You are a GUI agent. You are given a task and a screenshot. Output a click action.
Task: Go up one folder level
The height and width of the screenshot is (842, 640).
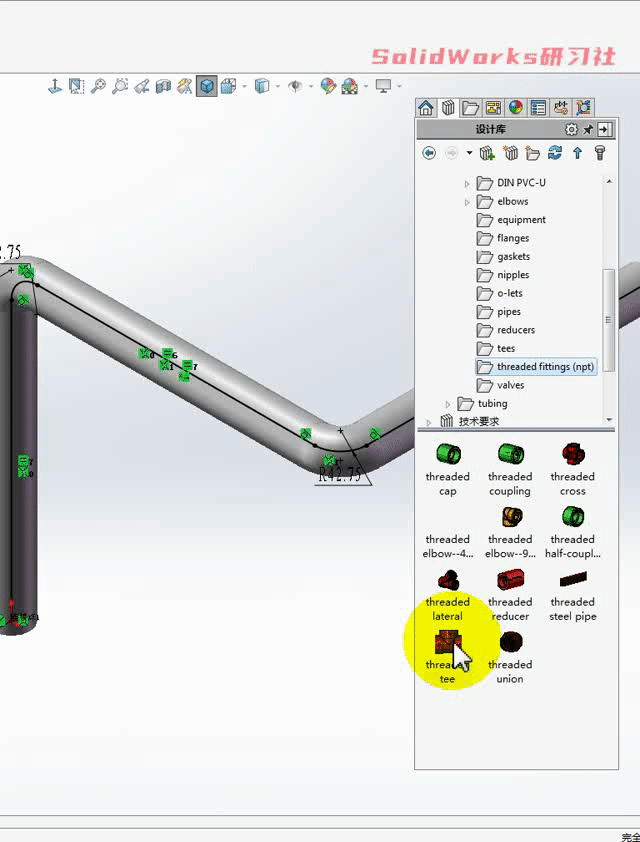[x=577, y=154]
